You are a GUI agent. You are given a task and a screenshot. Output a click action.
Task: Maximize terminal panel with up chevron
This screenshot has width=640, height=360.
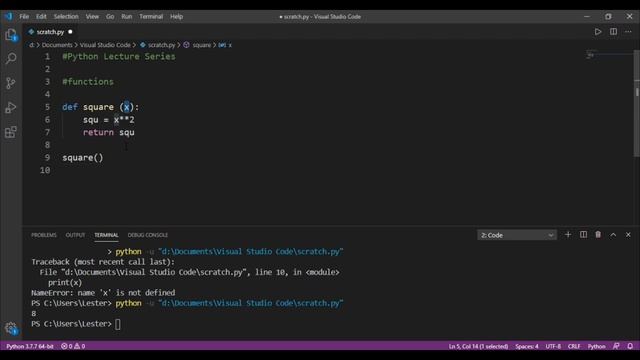tap(613, 235)
